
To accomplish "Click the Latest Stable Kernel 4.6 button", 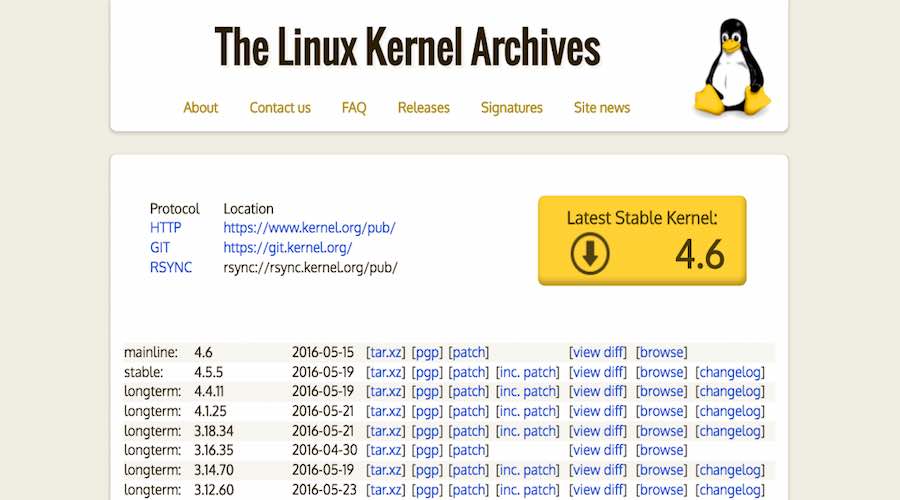I will pyautogui.click(x=642, y=241).
